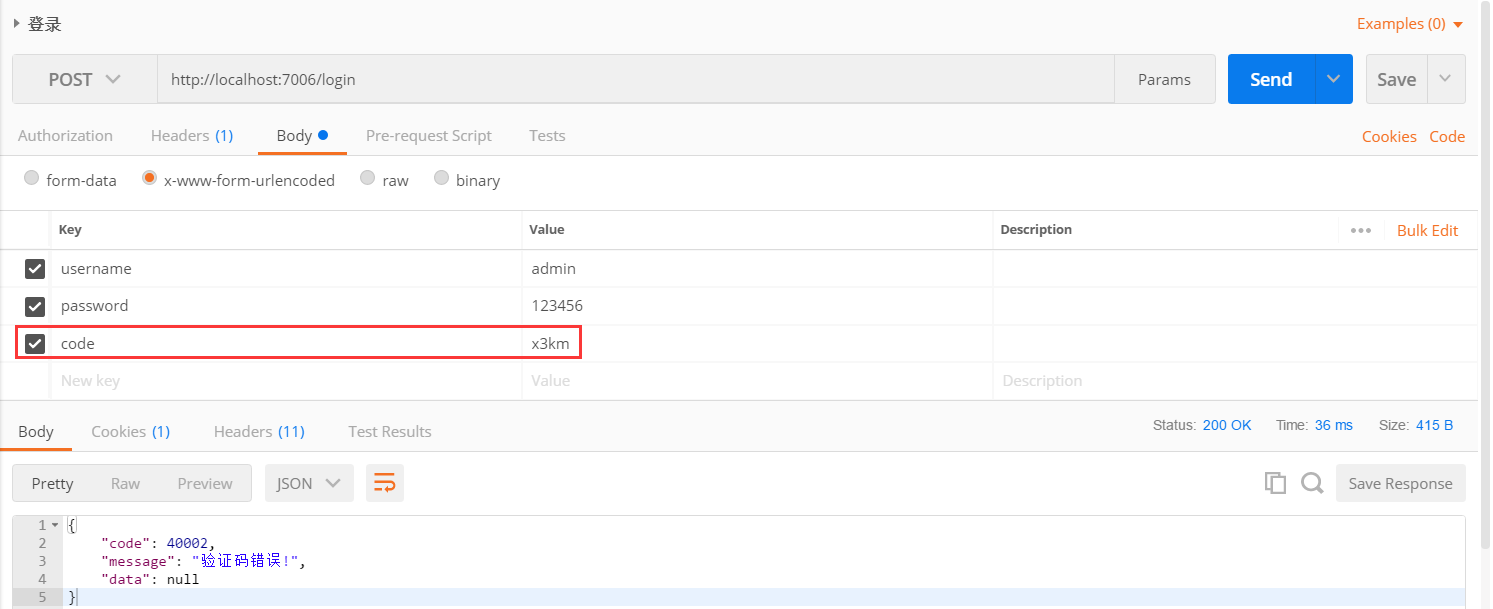Image resolution: width=1493 pixels, height=609 pixels.
Task: Open Save button dropdown arrow
Action: point(1446,79)
